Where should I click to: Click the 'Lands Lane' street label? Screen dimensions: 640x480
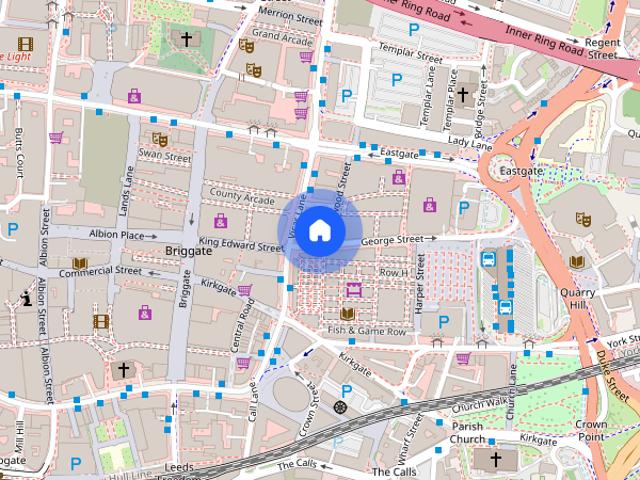126,191
